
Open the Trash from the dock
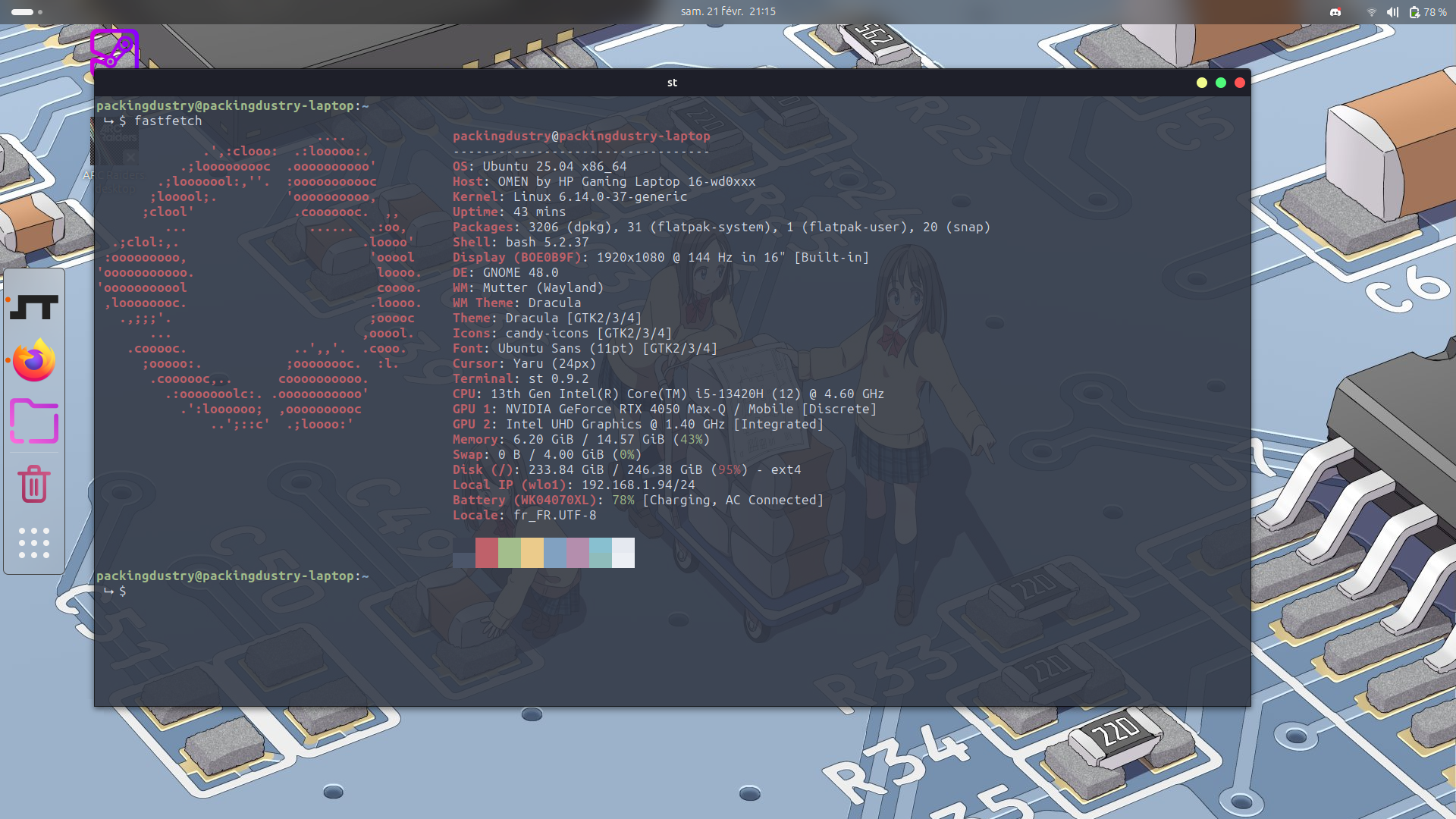[34, 484]
